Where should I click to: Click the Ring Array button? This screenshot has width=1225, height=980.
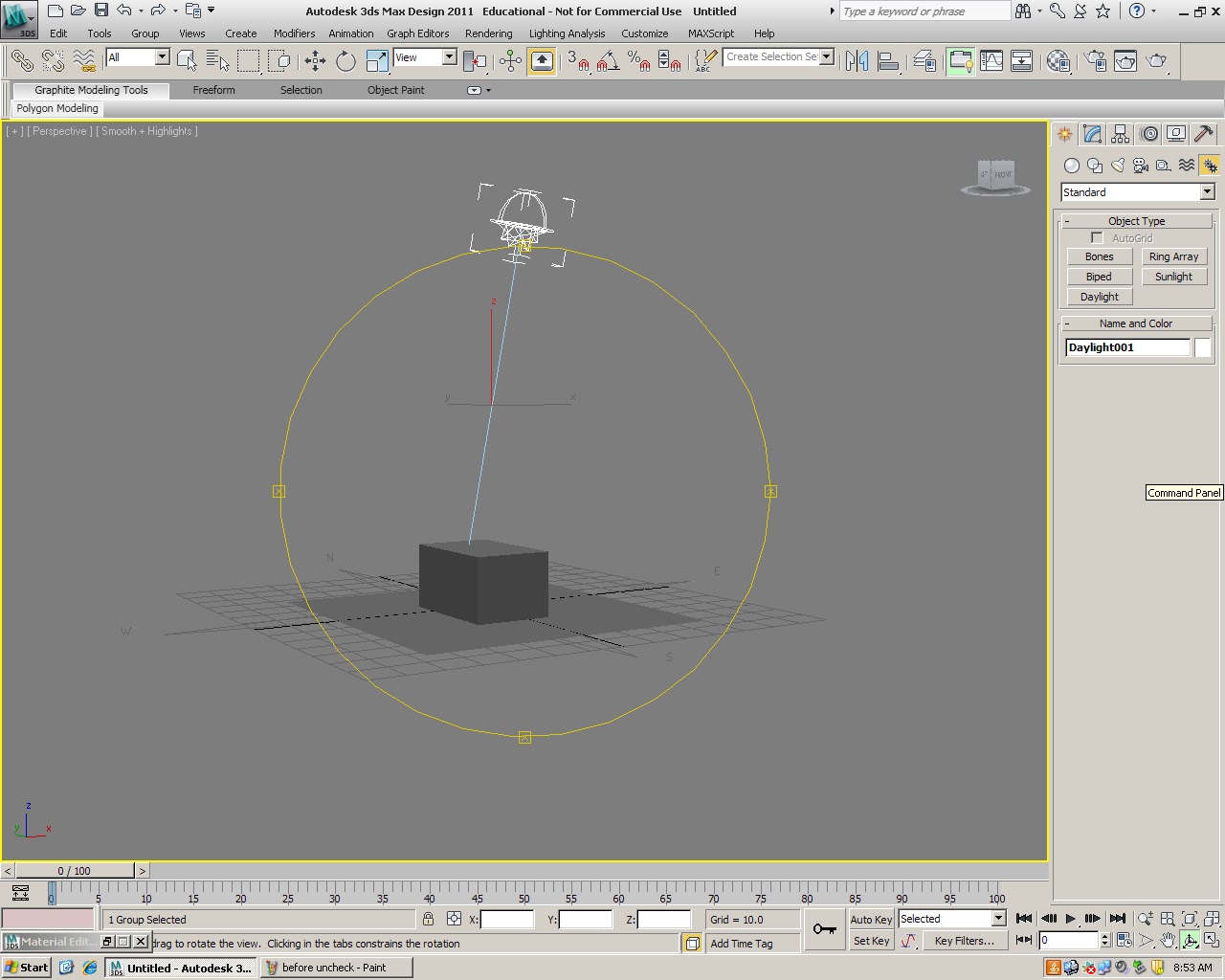[1174, 256]
